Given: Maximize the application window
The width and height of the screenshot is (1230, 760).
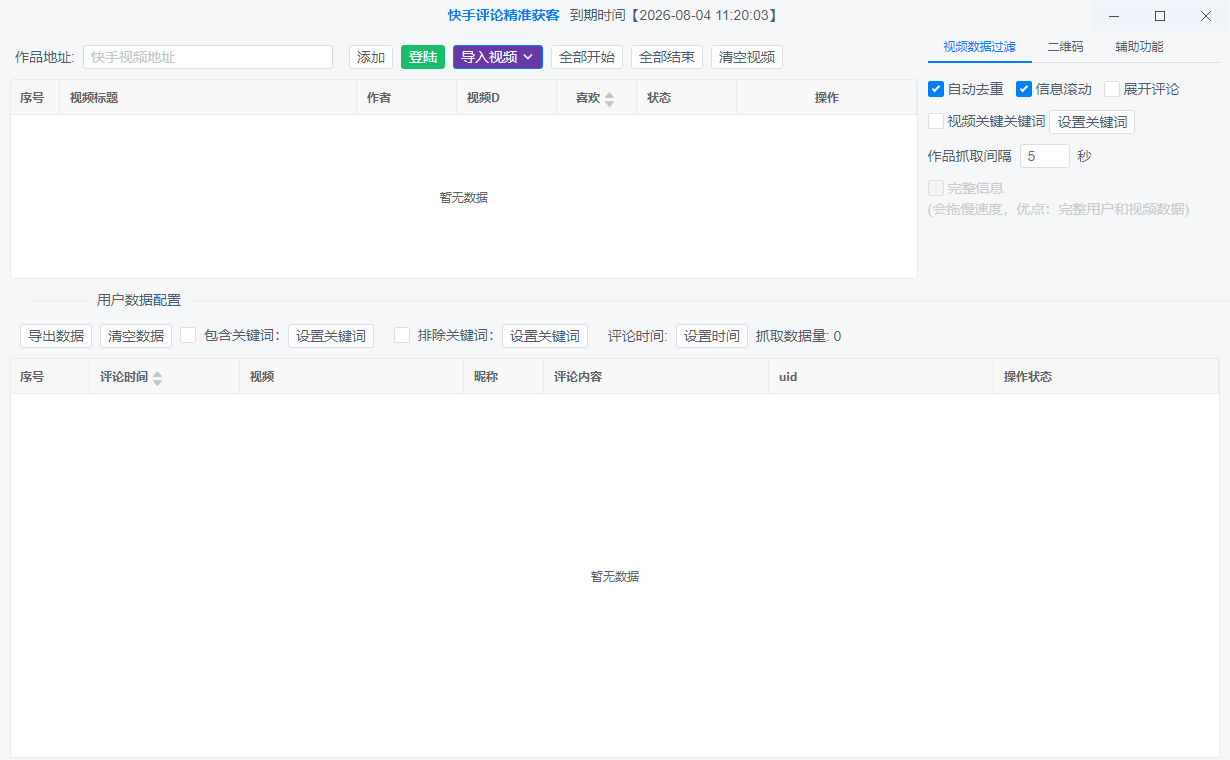Looking at the screenshot, I should pyautogui.click(x=1160, y=15).
